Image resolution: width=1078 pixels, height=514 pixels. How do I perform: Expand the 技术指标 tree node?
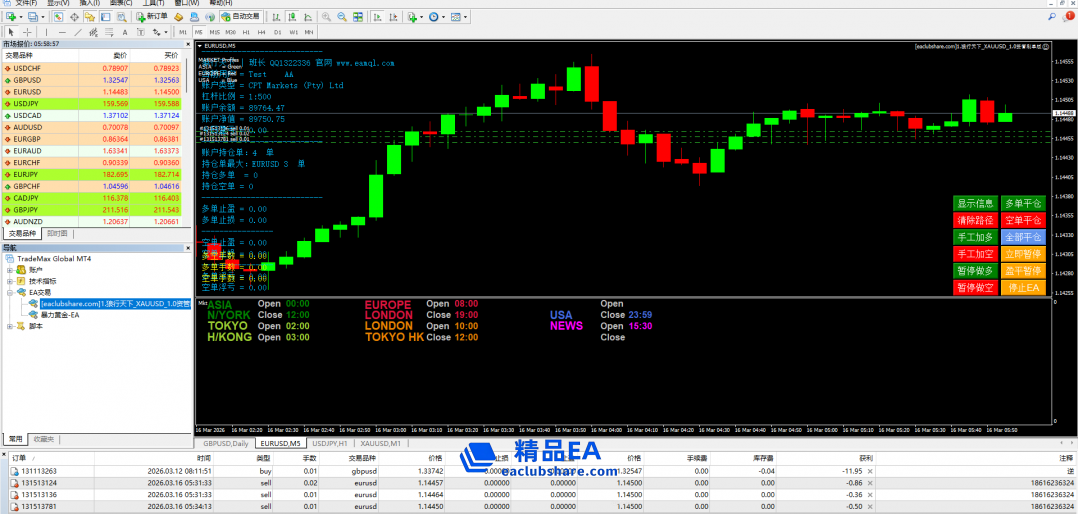[9, 281]
